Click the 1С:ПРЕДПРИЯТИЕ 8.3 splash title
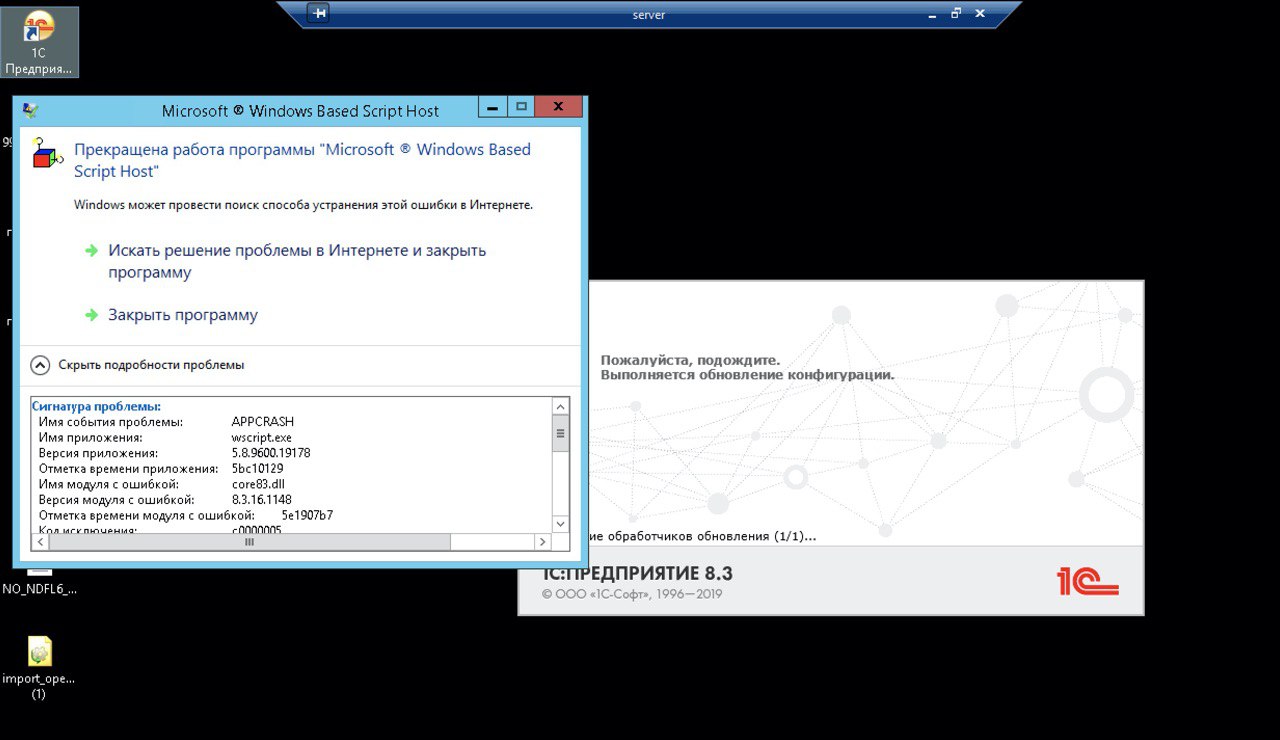Screen dimensions: 1280x740 (637, 573)
